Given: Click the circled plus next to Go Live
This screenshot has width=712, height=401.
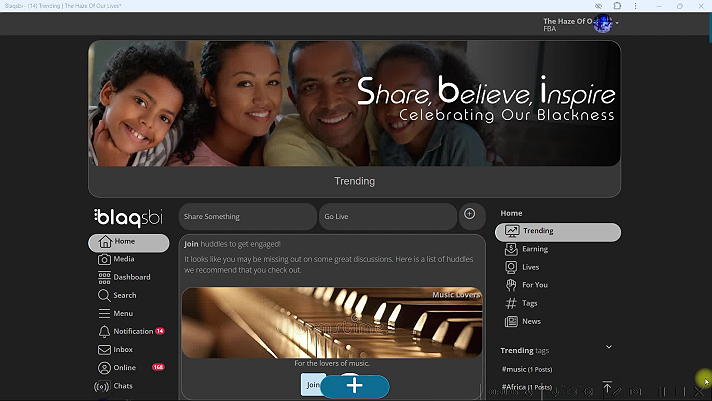Looking at the screenshot, I should coord(468,214).
